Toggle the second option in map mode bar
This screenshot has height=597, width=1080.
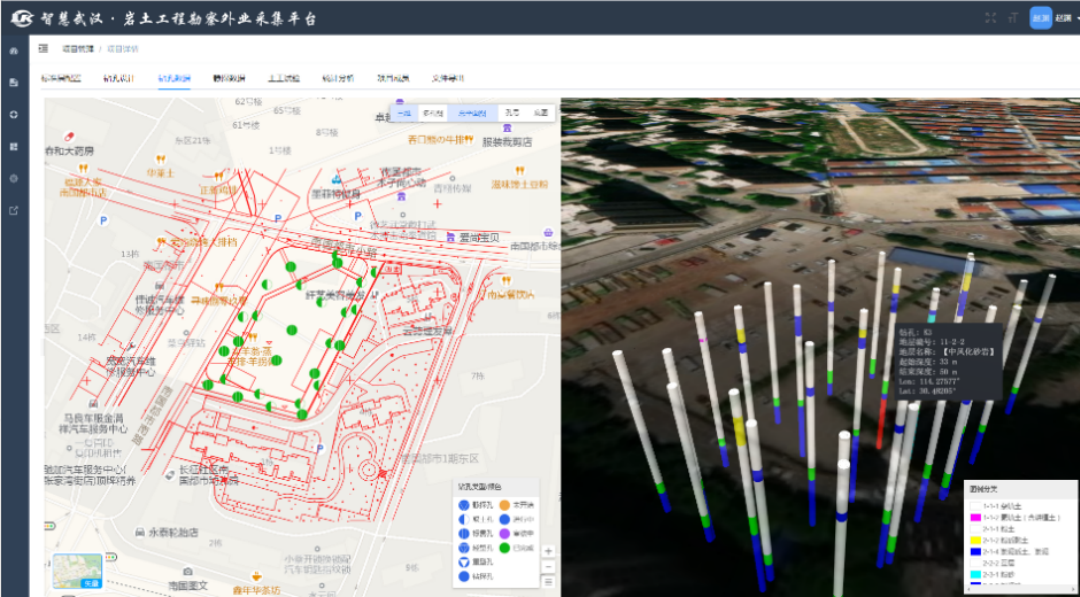(433, 113)
